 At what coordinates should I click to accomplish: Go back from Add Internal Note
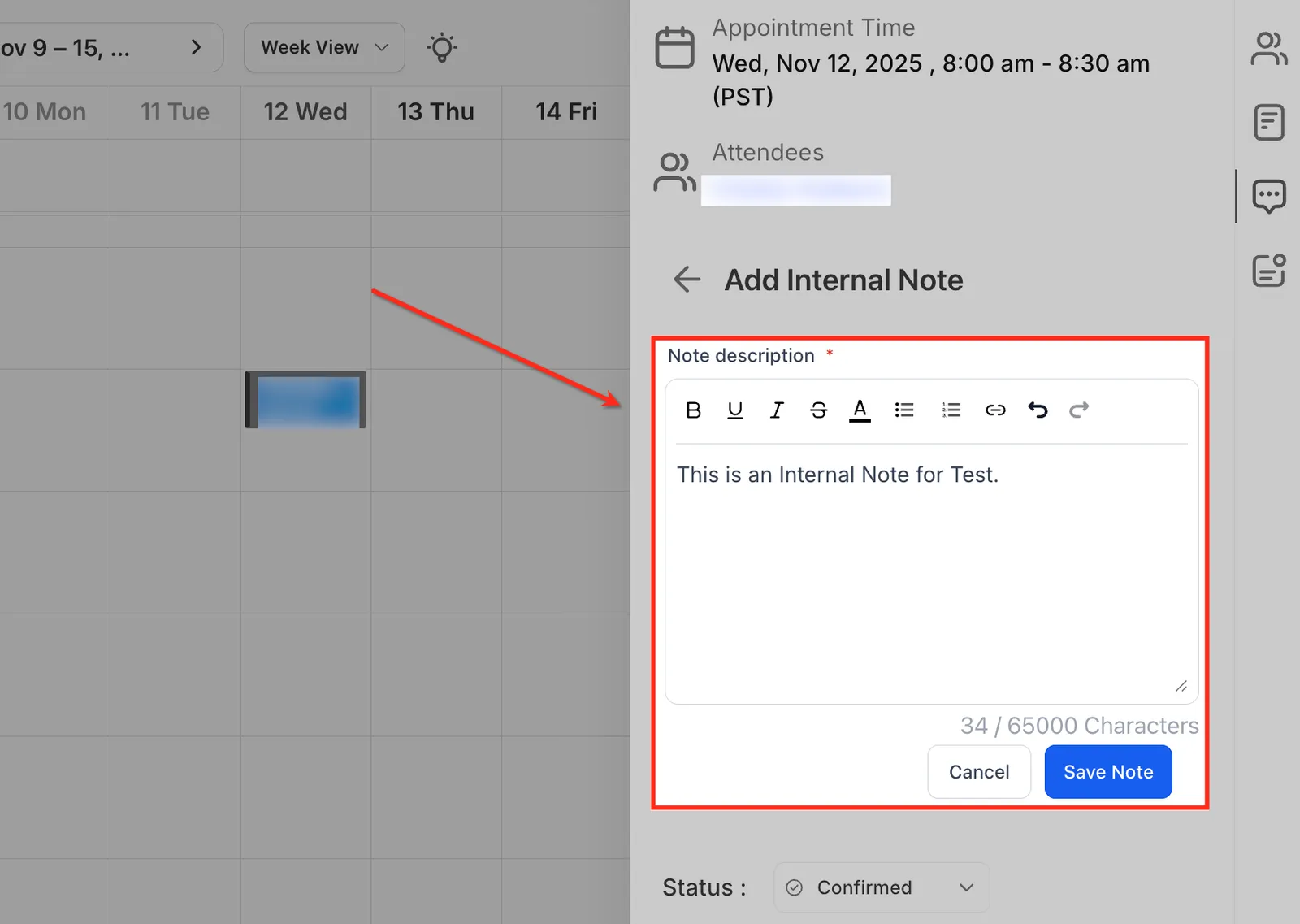point(687,280)
